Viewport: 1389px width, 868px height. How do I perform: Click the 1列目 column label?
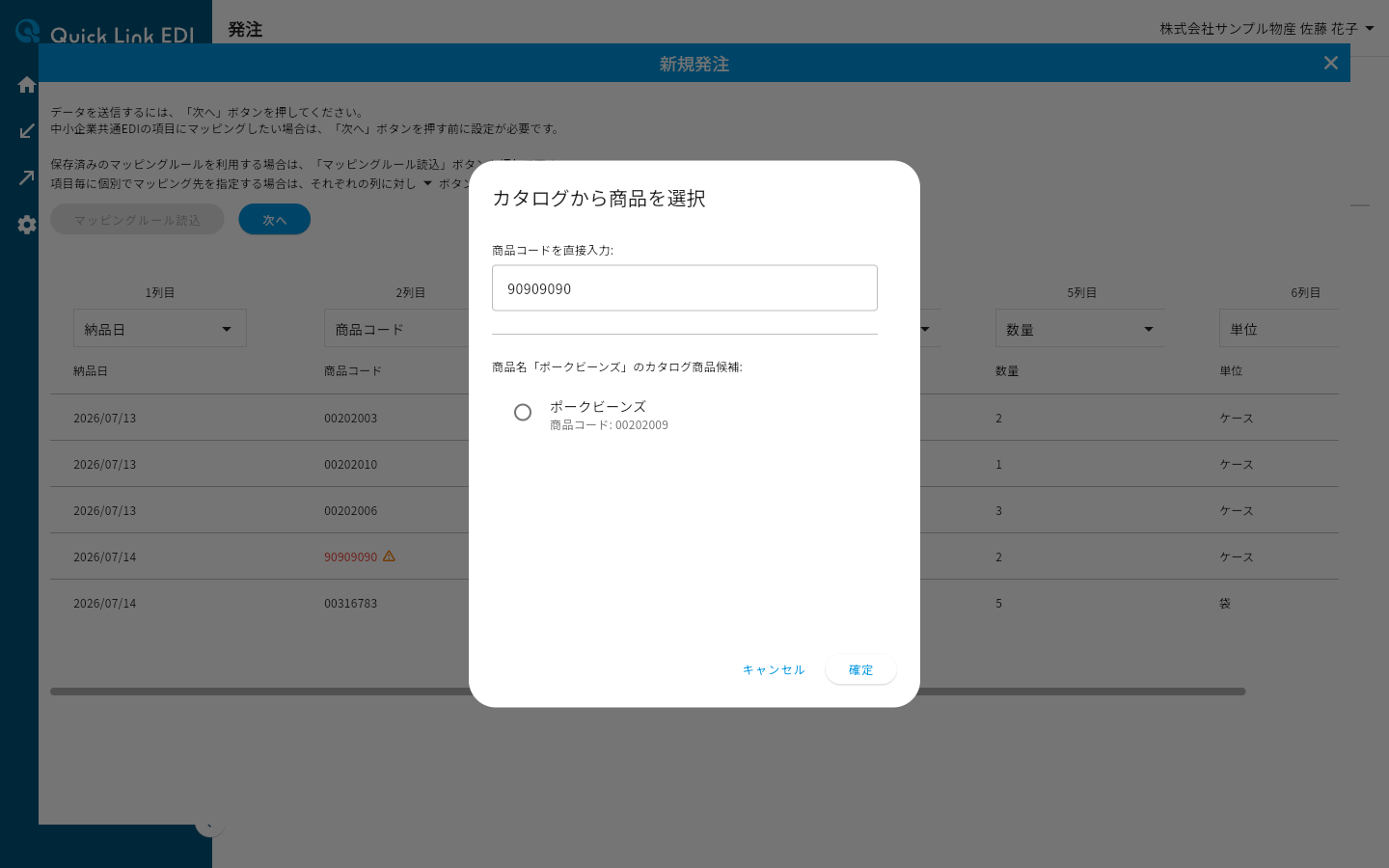coord(160,293)
